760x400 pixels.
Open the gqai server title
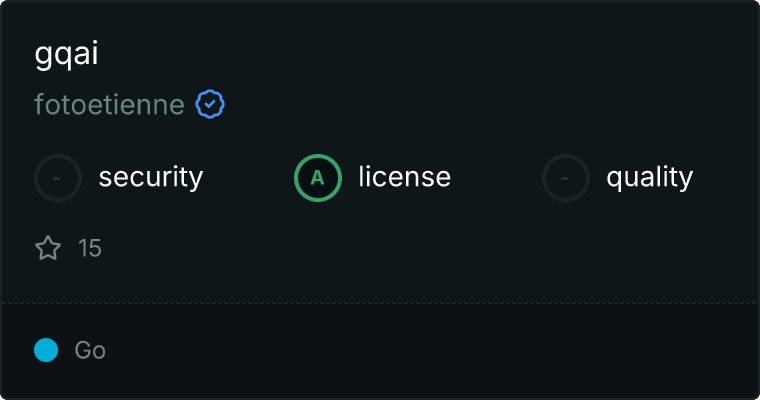click(66, 53)
